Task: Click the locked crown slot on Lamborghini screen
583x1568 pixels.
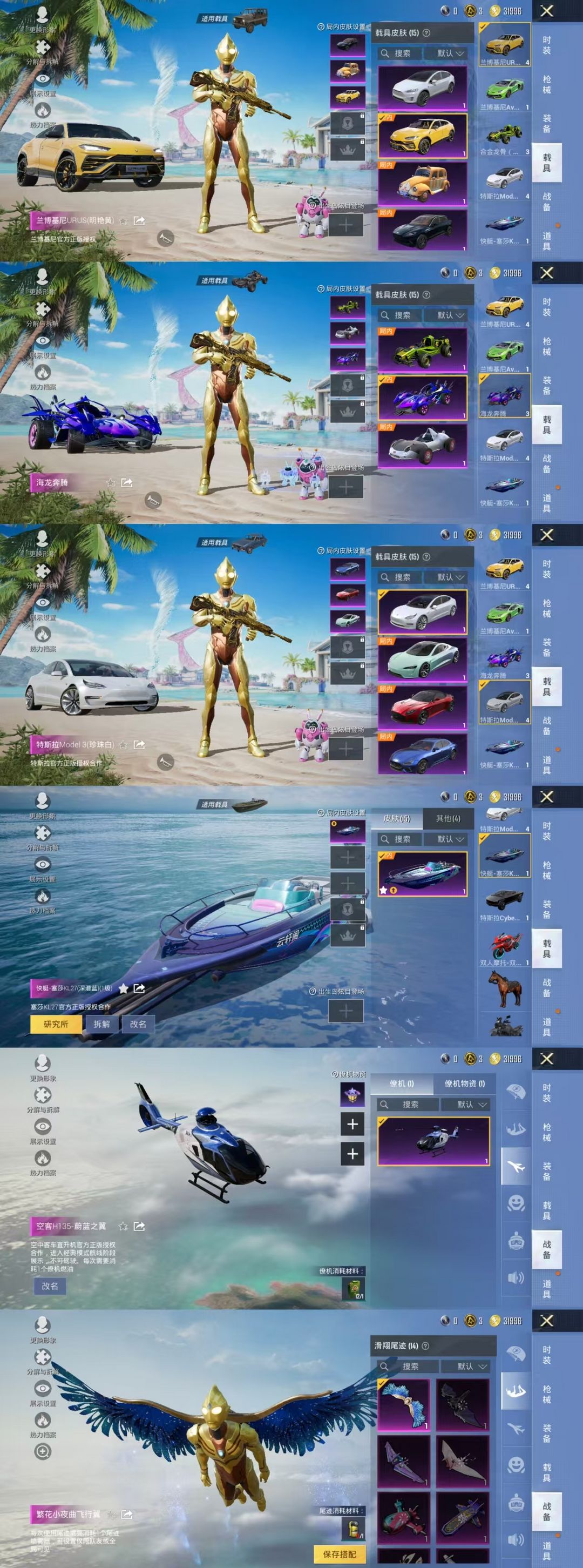Action: point(348,149)
